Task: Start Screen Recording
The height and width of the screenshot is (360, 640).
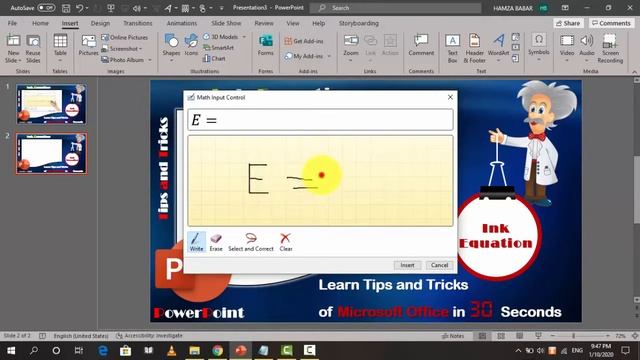Action: click(x=610, y=49)
